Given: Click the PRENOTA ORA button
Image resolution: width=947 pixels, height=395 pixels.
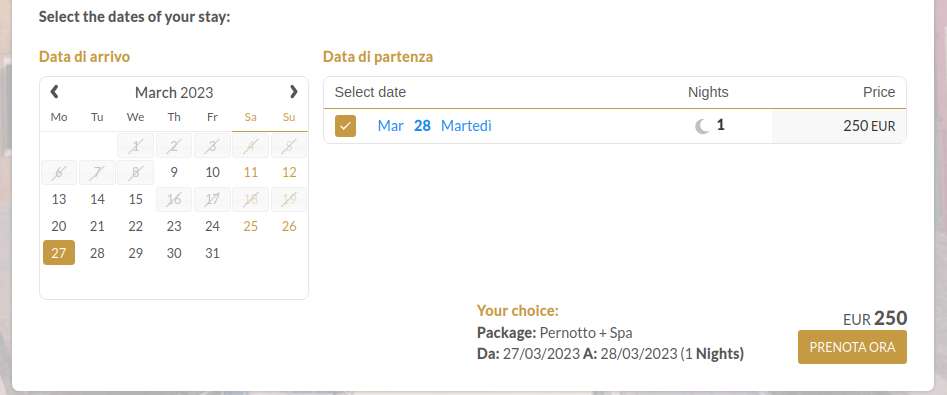Looking at the screenshot, I should pos(852,347).
